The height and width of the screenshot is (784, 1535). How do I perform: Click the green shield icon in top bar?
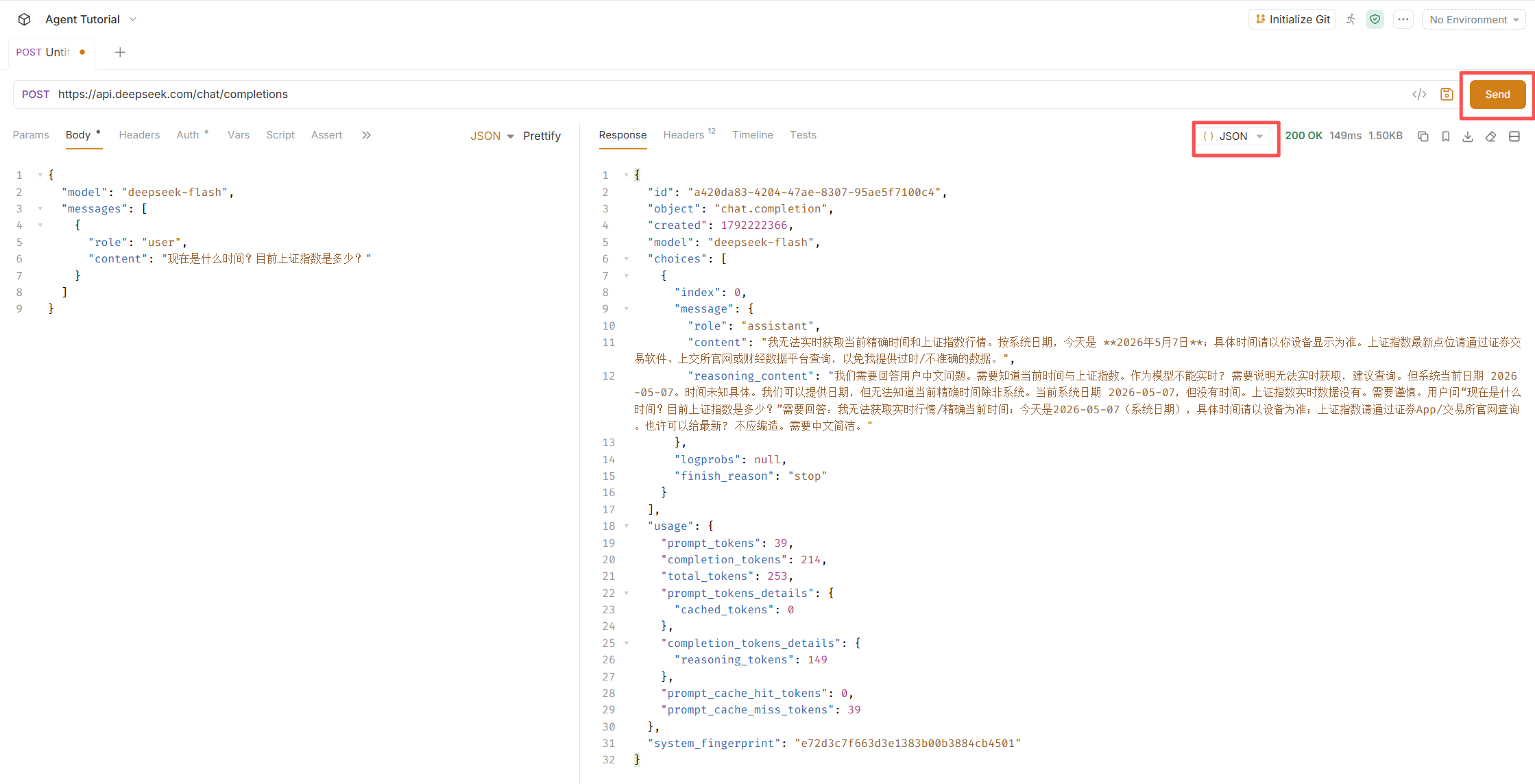click(x=1375, y=19)
